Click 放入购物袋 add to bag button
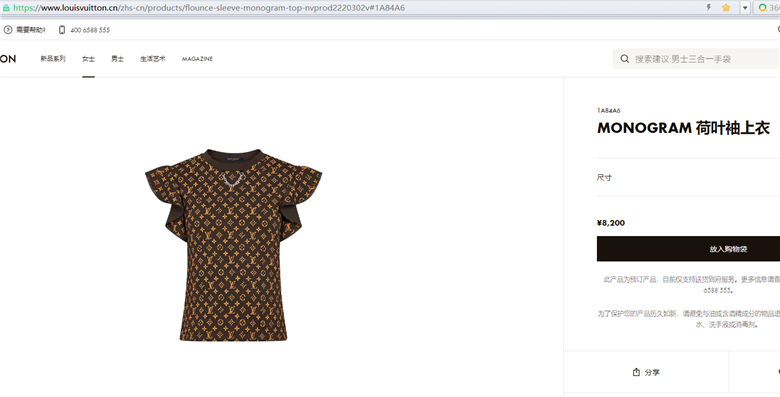The image size is (780, 397). tap(688, 249)
